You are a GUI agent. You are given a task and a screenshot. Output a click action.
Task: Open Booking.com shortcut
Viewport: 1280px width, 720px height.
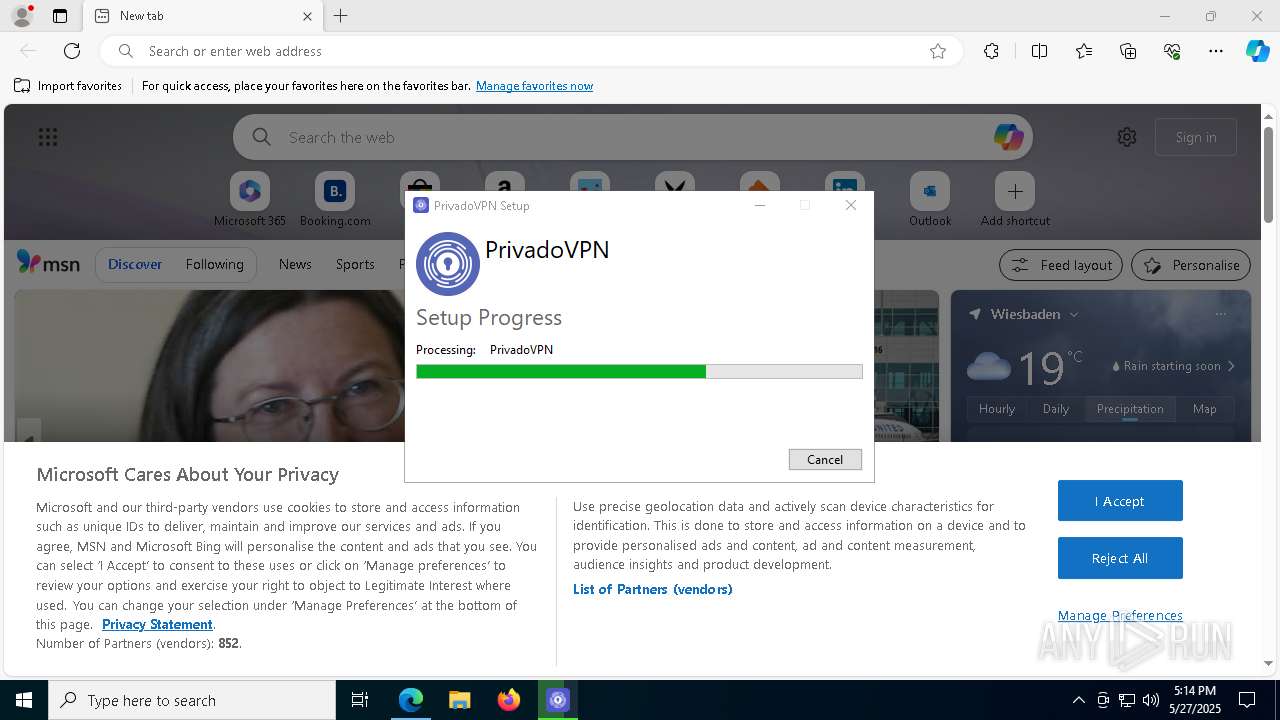pyautogui.click(x=335, y=200)
